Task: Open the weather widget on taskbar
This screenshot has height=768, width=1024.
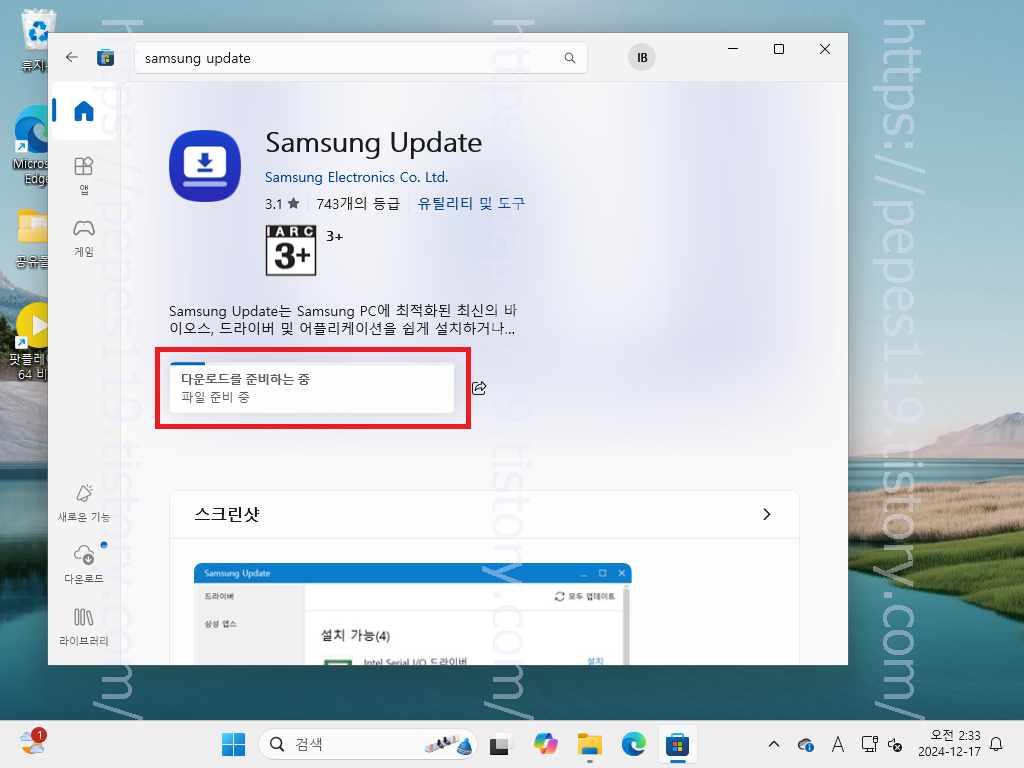Action: 33,743
